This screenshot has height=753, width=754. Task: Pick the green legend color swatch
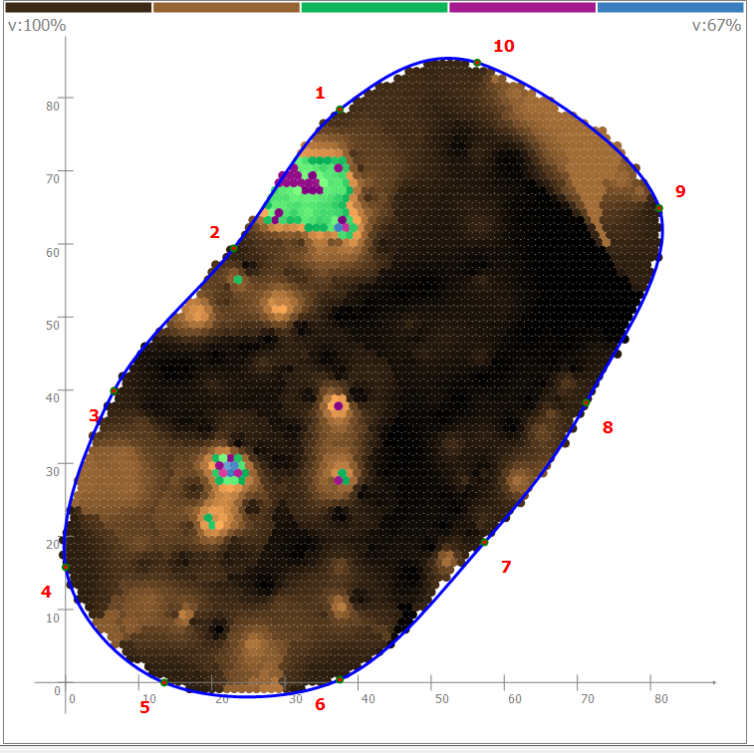click(374, 7)
